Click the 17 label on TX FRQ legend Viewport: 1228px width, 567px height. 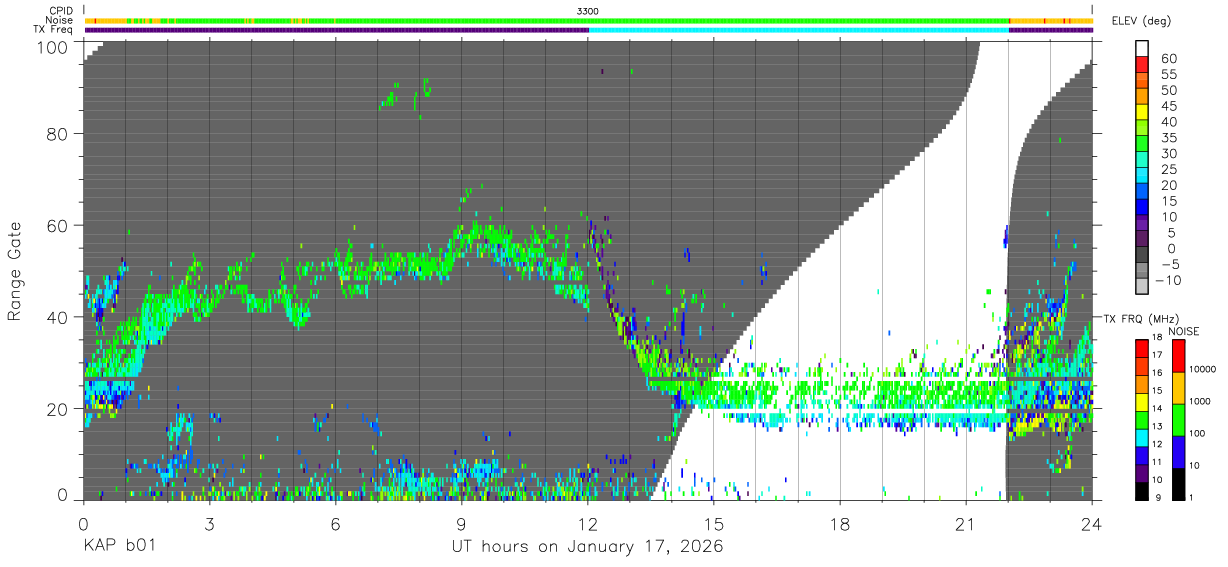(1156, 356)
